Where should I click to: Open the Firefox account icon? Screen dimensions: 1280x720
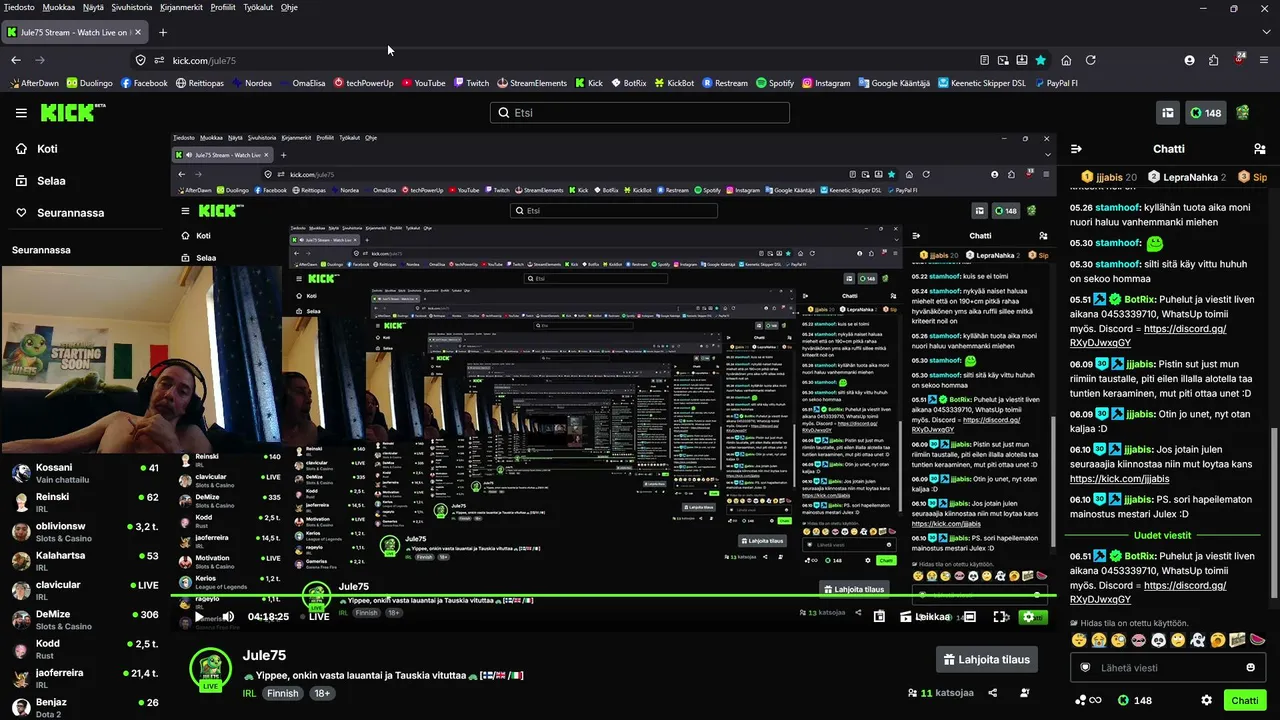1189,60
